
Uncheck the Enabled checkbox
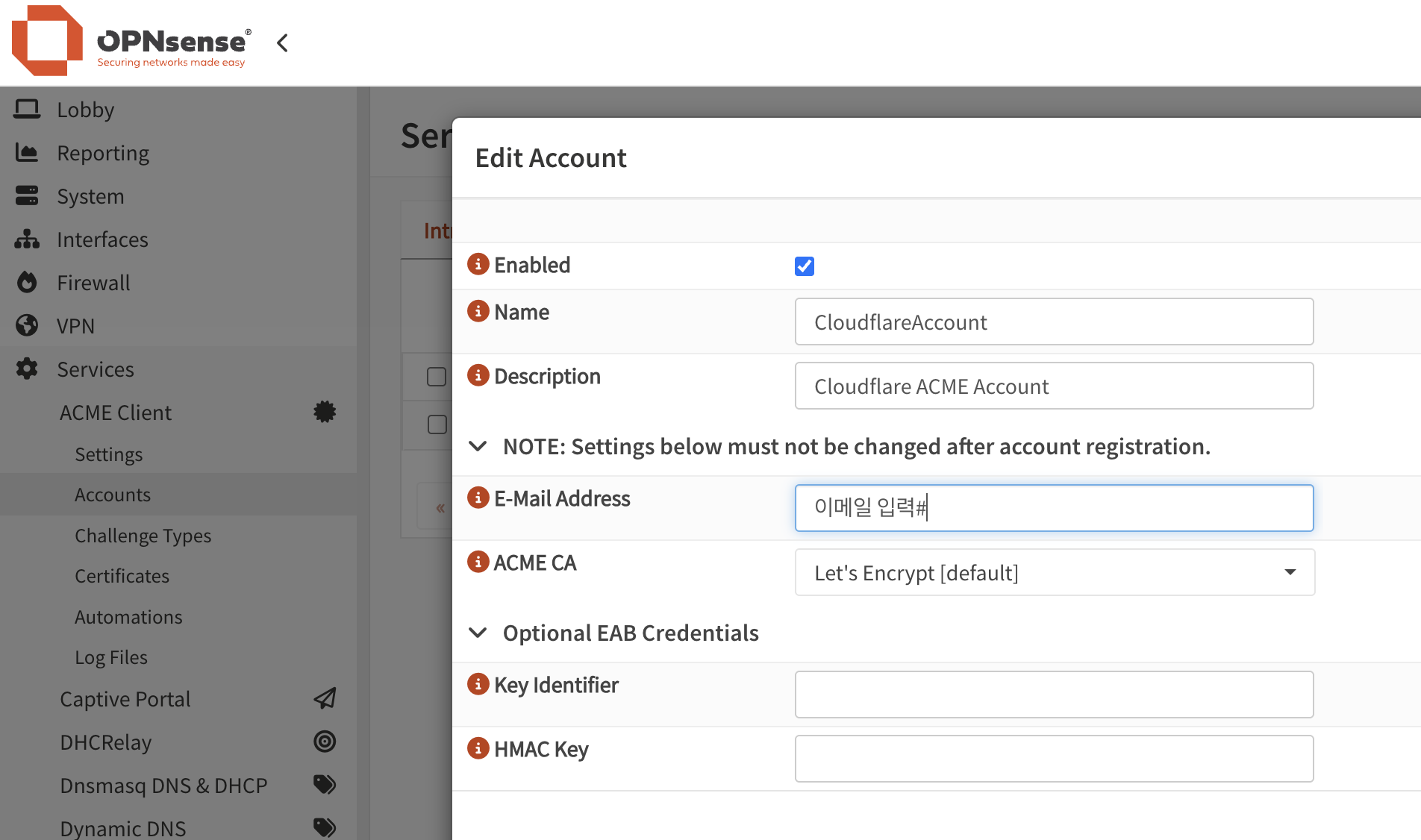pyautogui.click(x=804, y=266)
